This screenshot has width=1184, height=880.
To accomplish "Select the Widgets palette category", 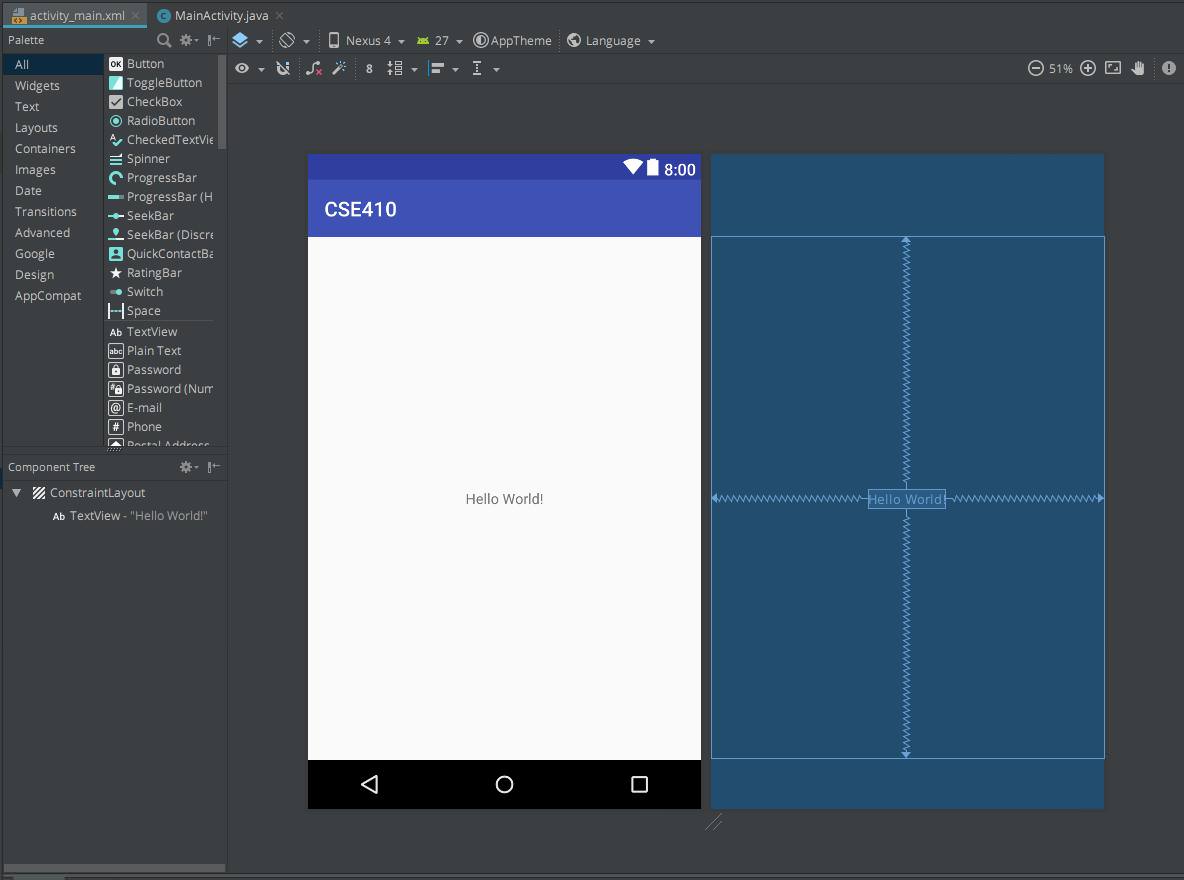I will point(37,86).
